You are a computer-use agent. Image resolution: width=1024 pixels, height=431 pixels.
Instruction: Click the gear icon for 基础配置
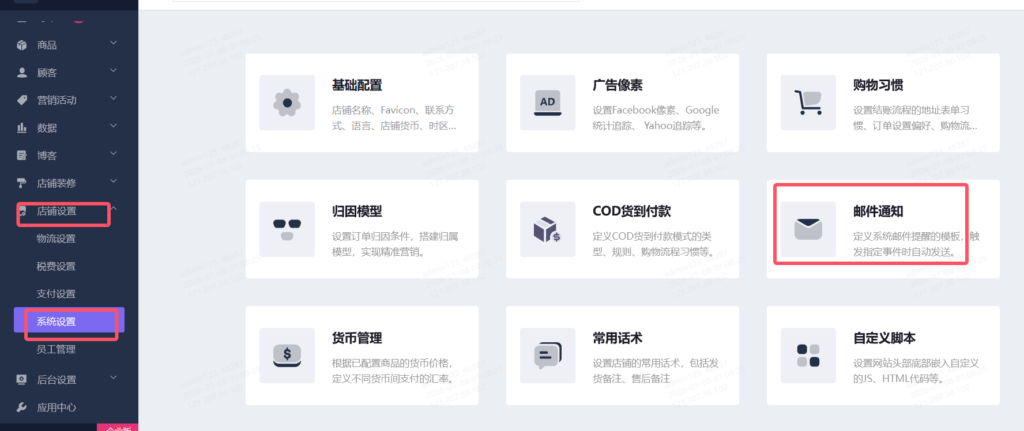coord(287,102)
